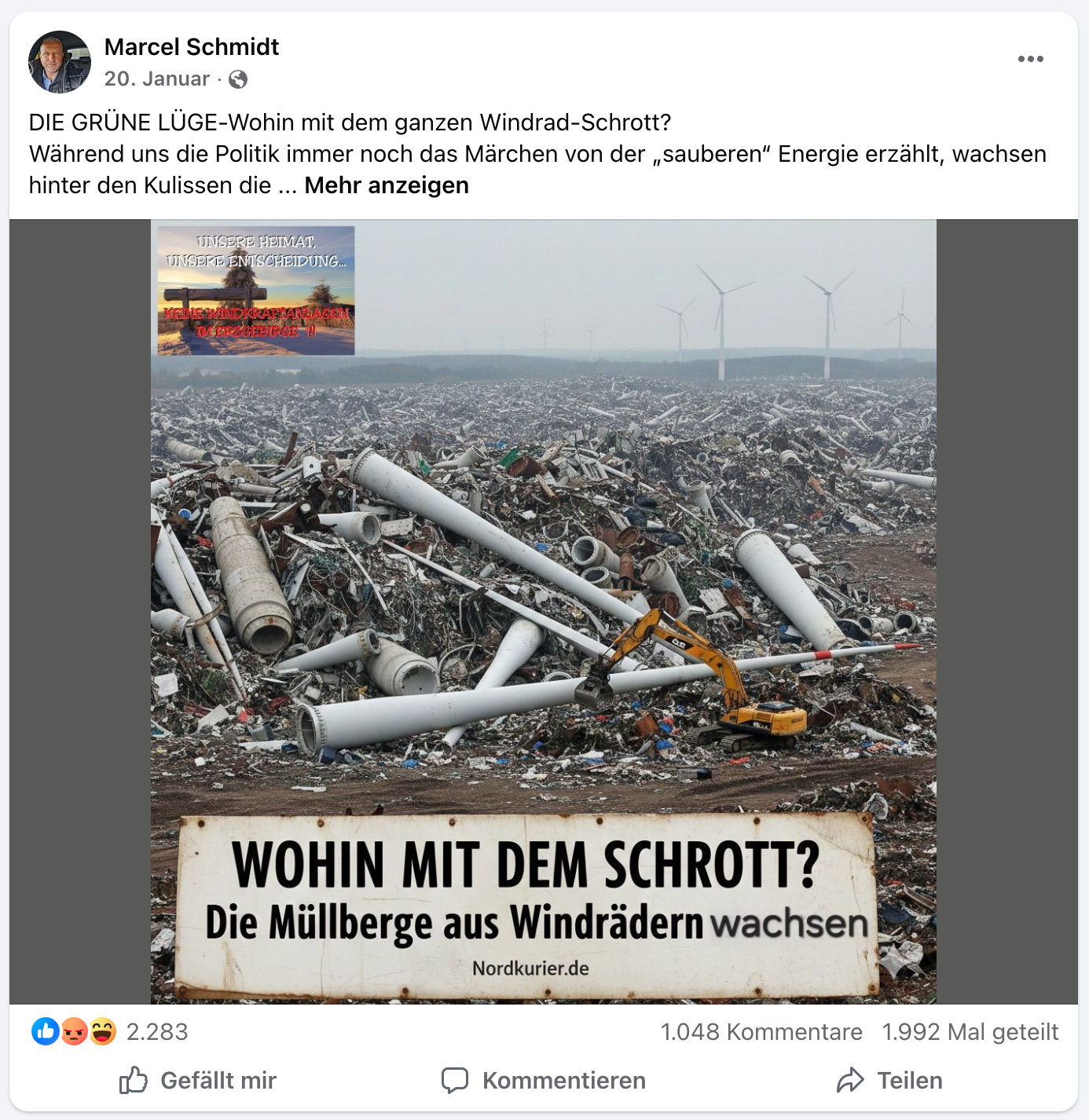Screen dimensions: 1089x1120
Task: Open the three-dot post options menu
Action: pos(1030,59)
